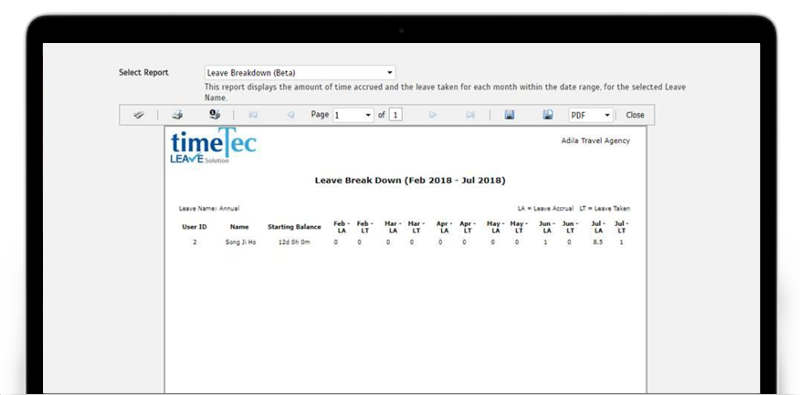Open the PDF export format dropdown
Image resolution: width=800 pixels, height=395 pixels.
click(590, 115)
